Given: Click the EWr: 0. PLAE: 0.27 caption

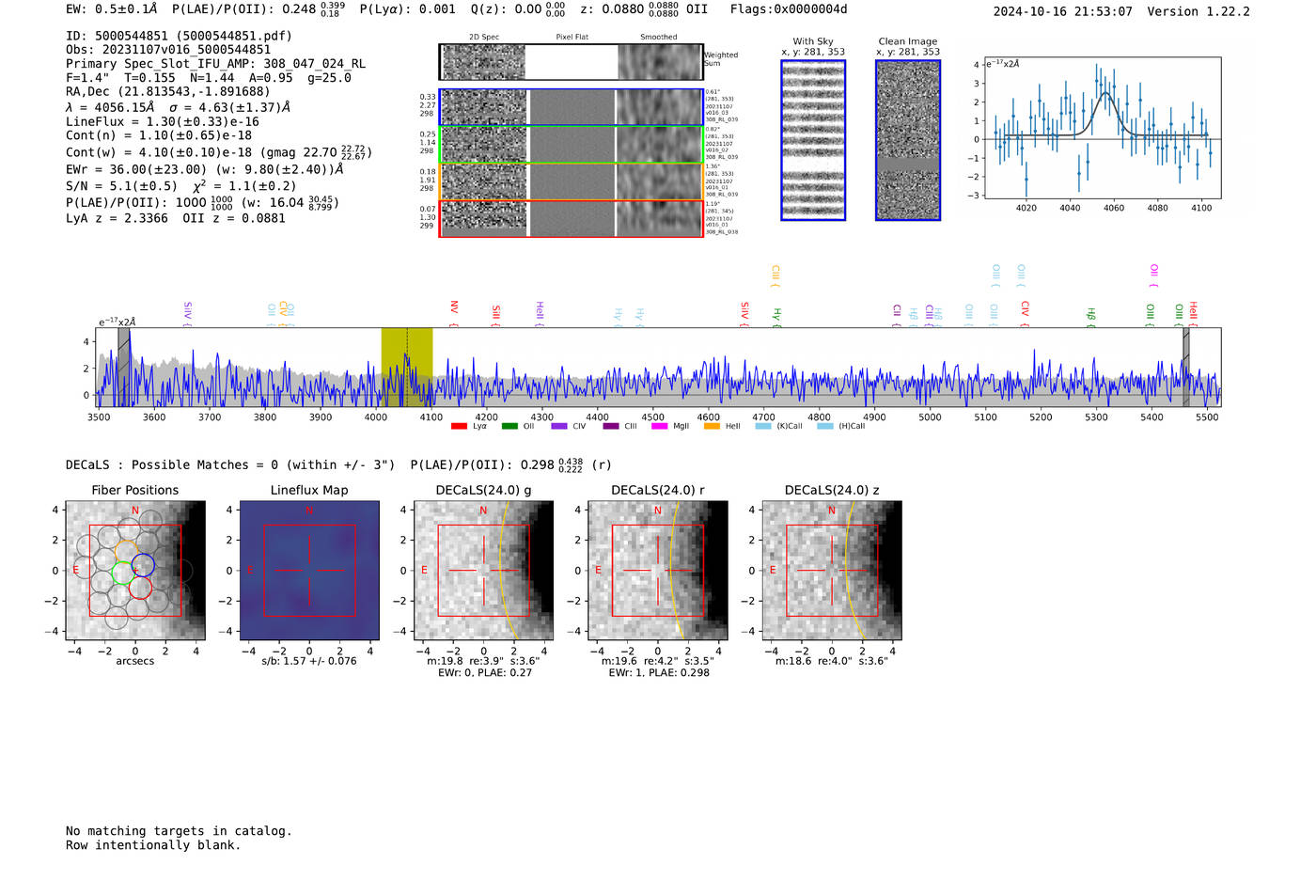Looking at the screenshot, I should (484, 672).
